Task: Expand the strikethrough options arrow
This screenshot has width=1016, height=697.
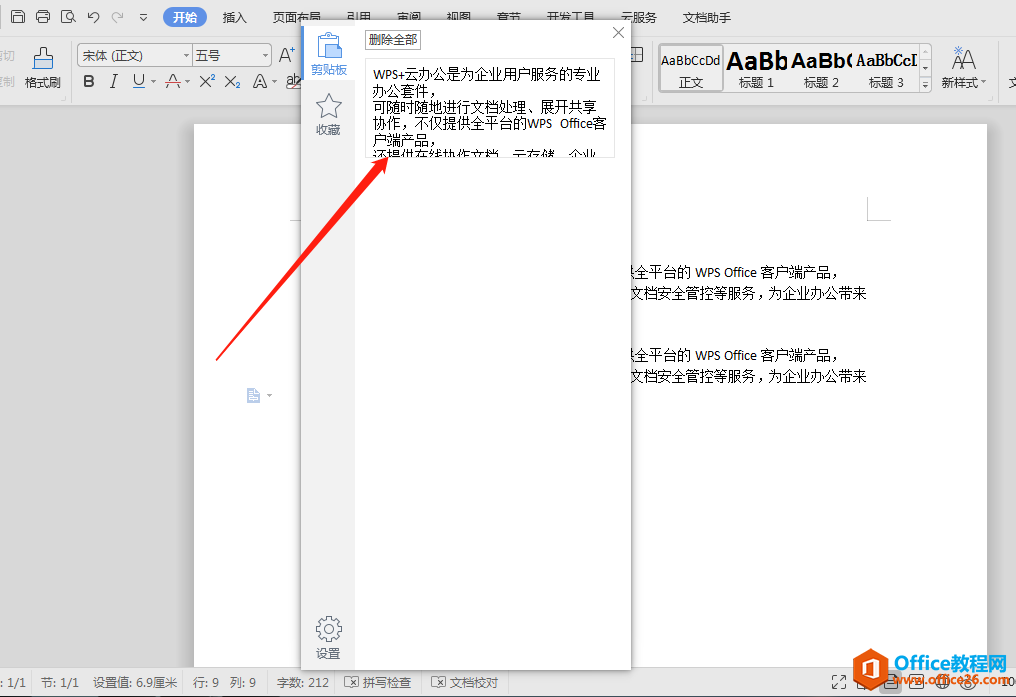Action: click(x=188, y=82)
